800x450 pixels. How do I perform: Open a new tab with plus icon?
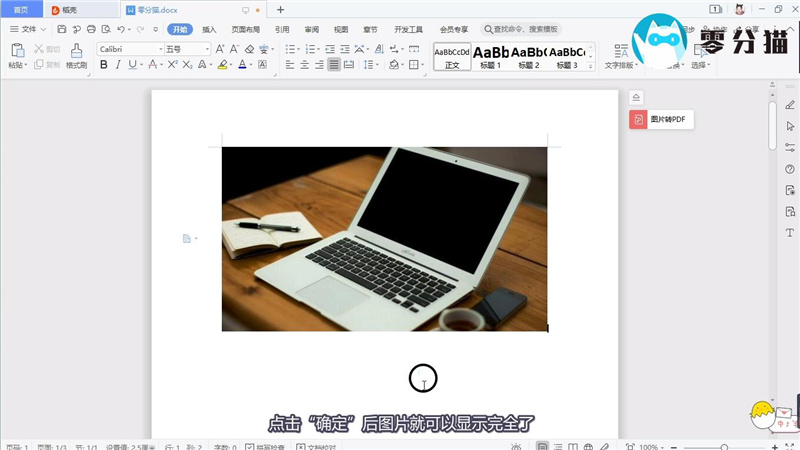pyautogui.click(x=280, y=9)
